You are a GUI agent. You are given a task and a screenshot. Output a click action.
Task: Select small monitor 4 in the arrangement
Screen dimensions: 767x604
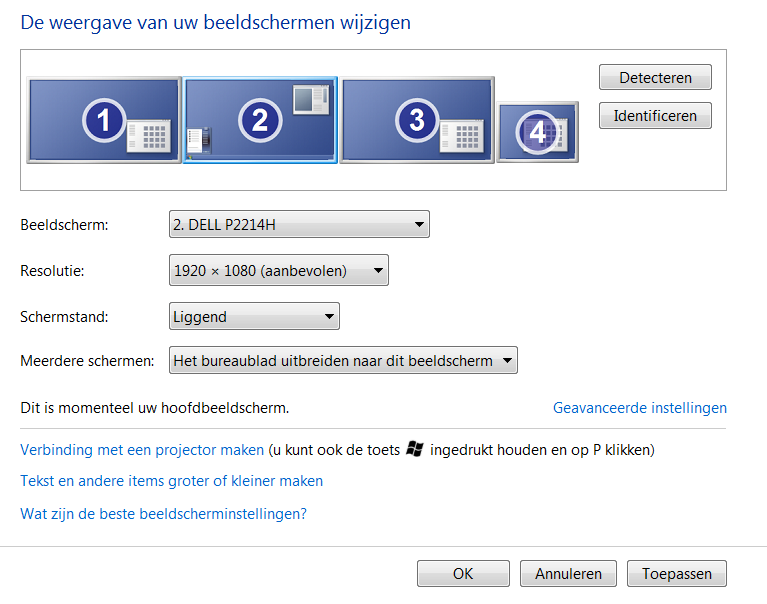538,132
